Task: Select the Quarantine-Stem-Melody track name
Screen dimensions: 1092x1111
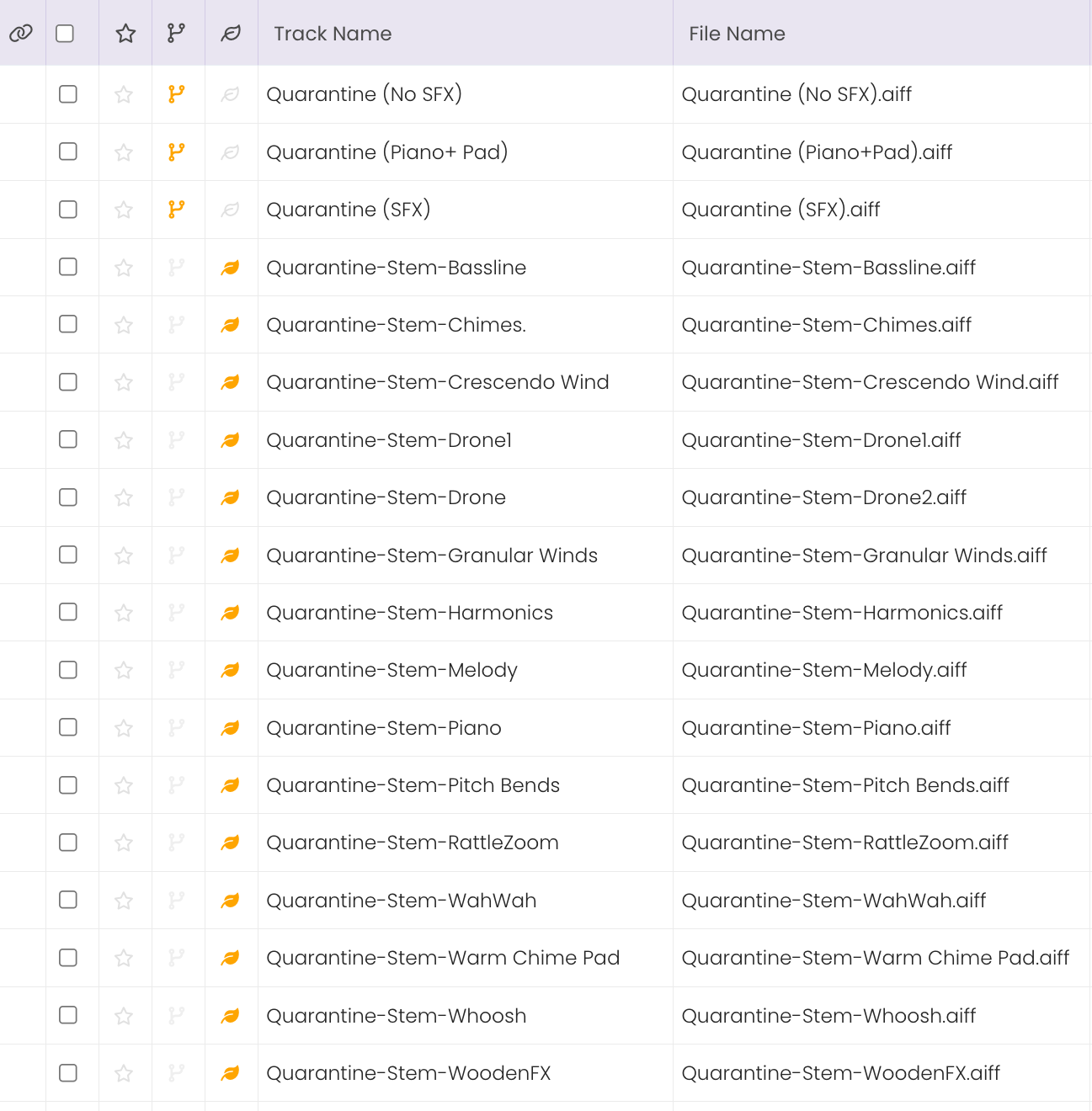Action: (x=392, y=671)
